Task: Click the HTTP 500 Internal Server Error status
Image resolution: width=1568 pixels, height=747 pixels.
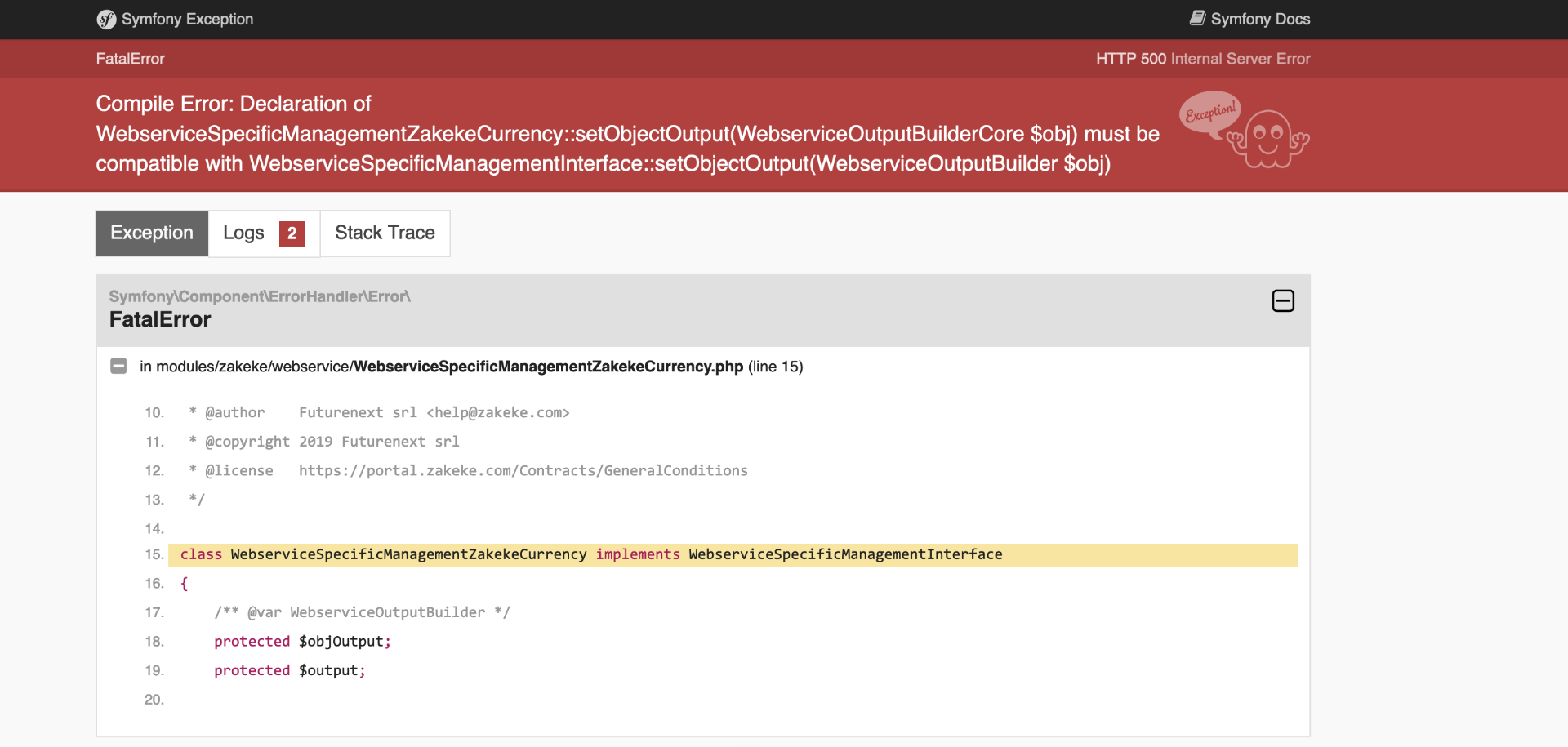Action: click(x=1203, y=59)
